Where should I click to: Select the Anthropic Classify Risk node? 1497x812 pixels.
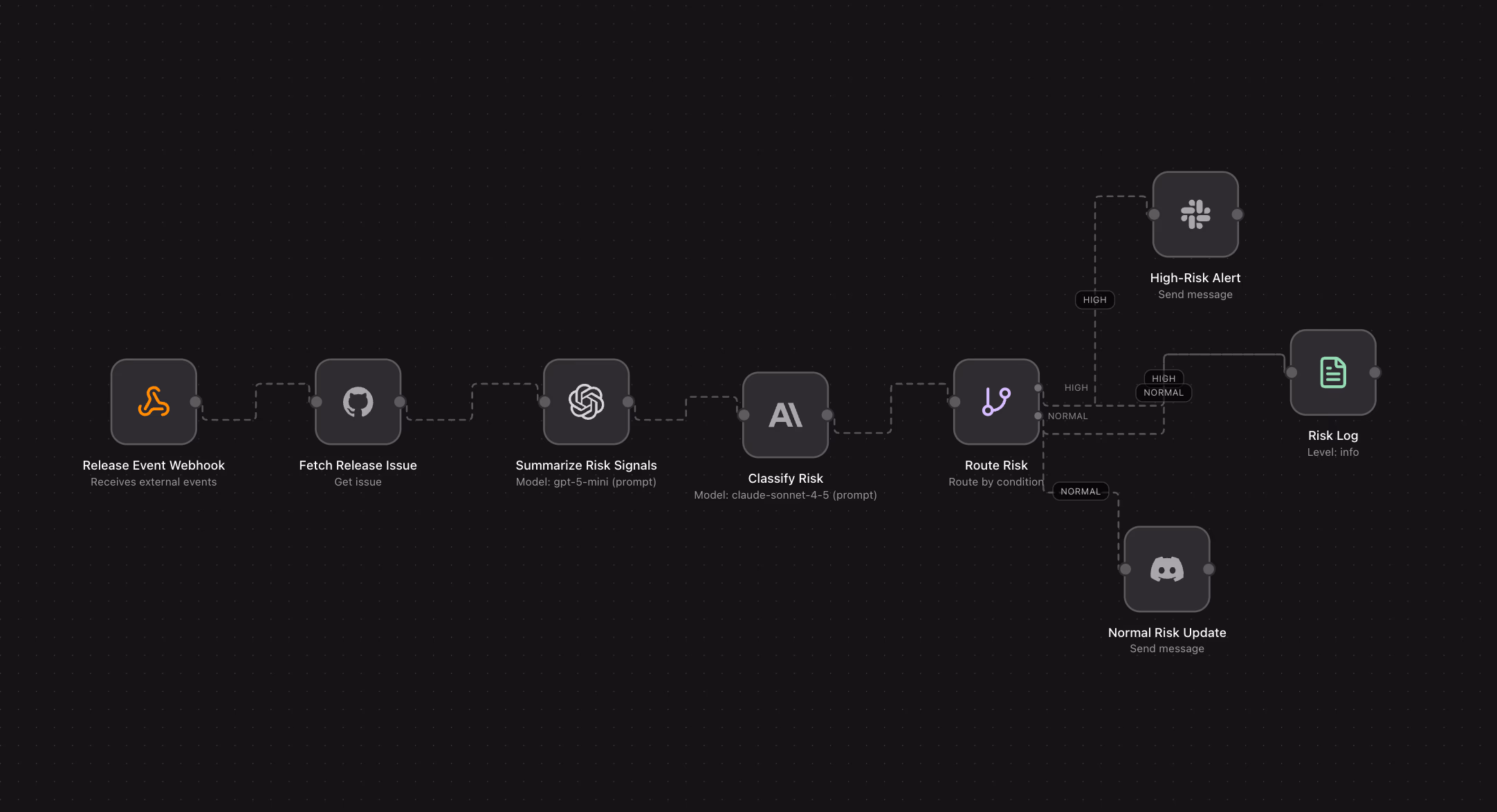(x=785, y=415)
